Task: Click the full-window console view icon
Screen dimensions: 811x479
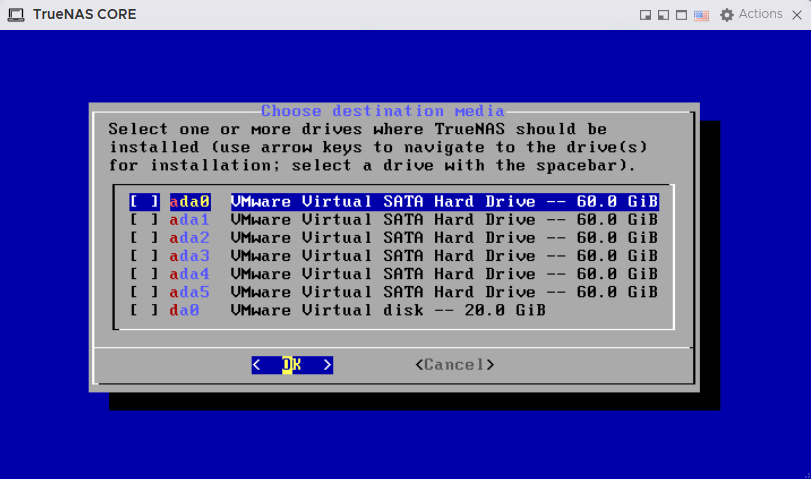Action: click(682, 15)
